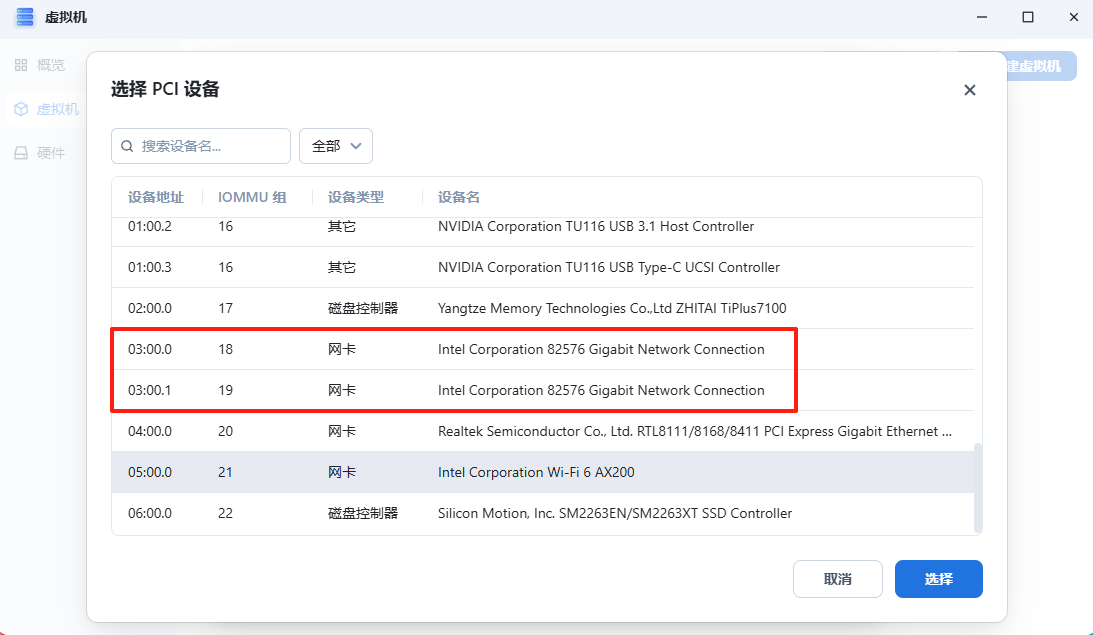The image size is (1093, 635).
Task: Select device address 03:00.1
Action: [150, 390]
